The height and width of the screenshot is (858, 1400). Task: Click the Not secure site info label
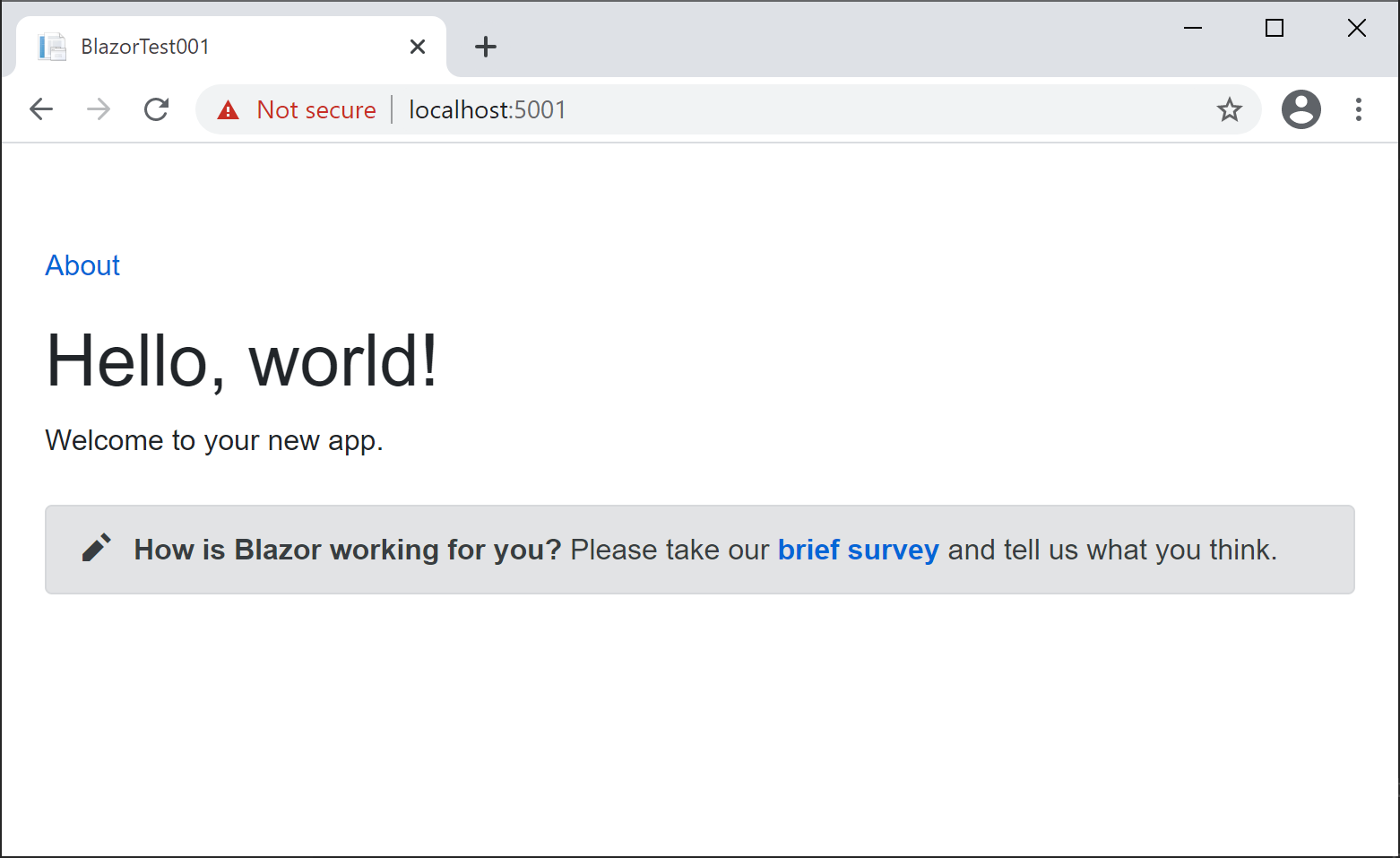tap(316, 109)
